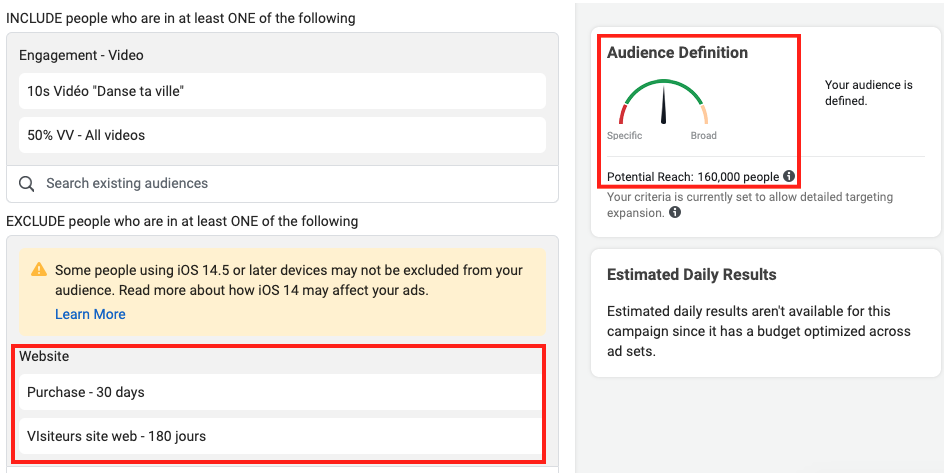Viewport: 944px width, 473px height.
Task: Click the Specific label under the gauge
Action: click(624, 136)
